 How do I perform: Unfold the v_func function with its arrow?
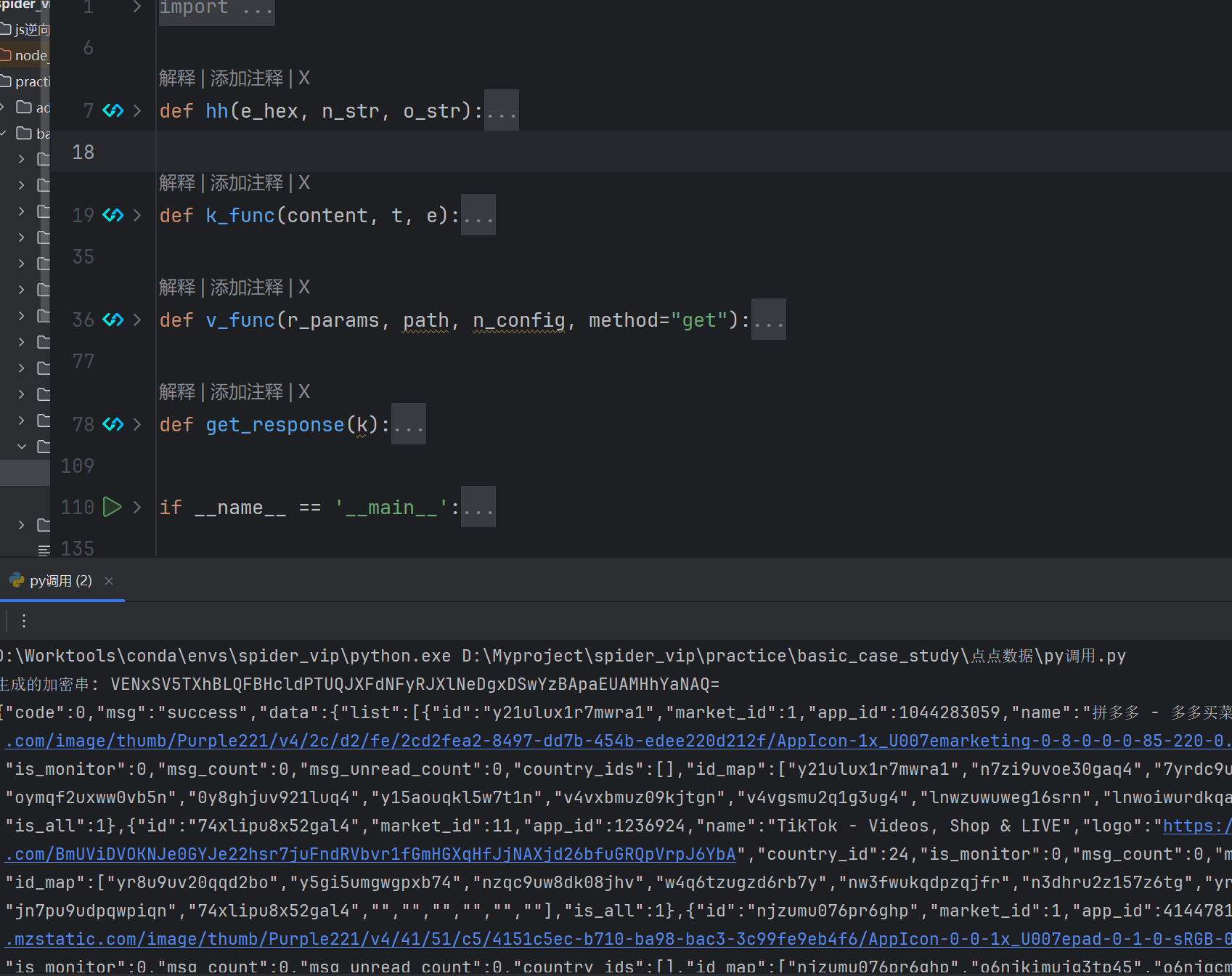click(137, 320)
